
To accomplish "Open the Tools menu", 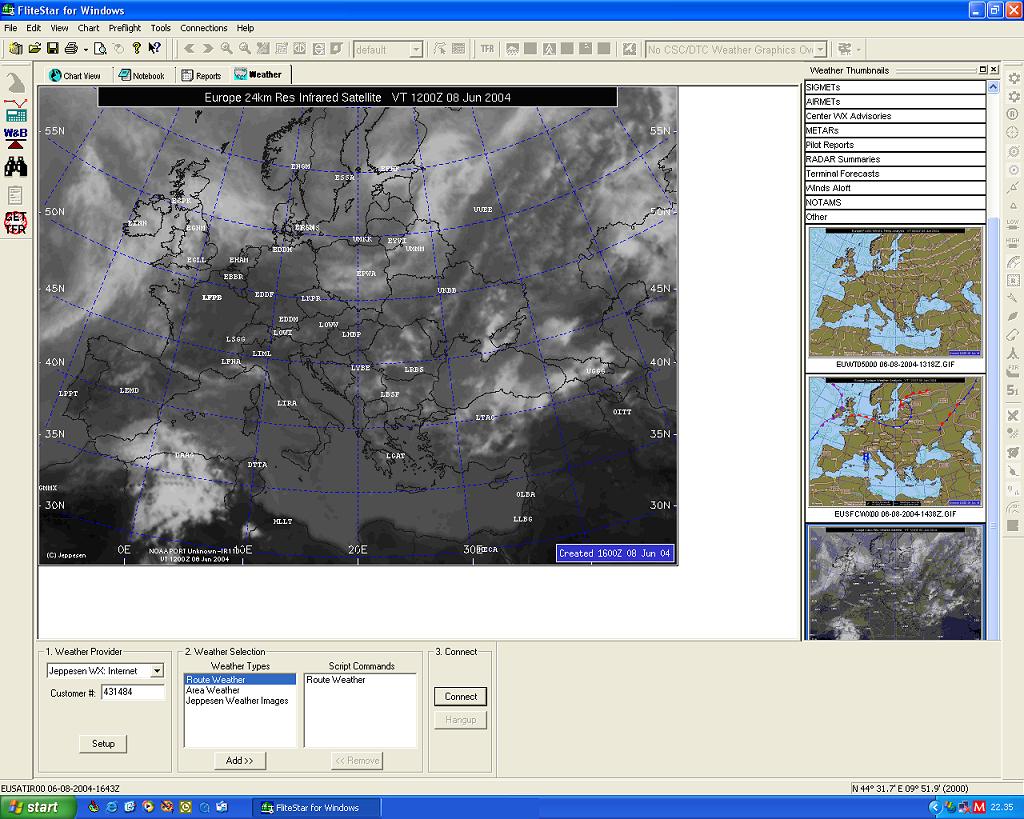I will tap(161, 28).
